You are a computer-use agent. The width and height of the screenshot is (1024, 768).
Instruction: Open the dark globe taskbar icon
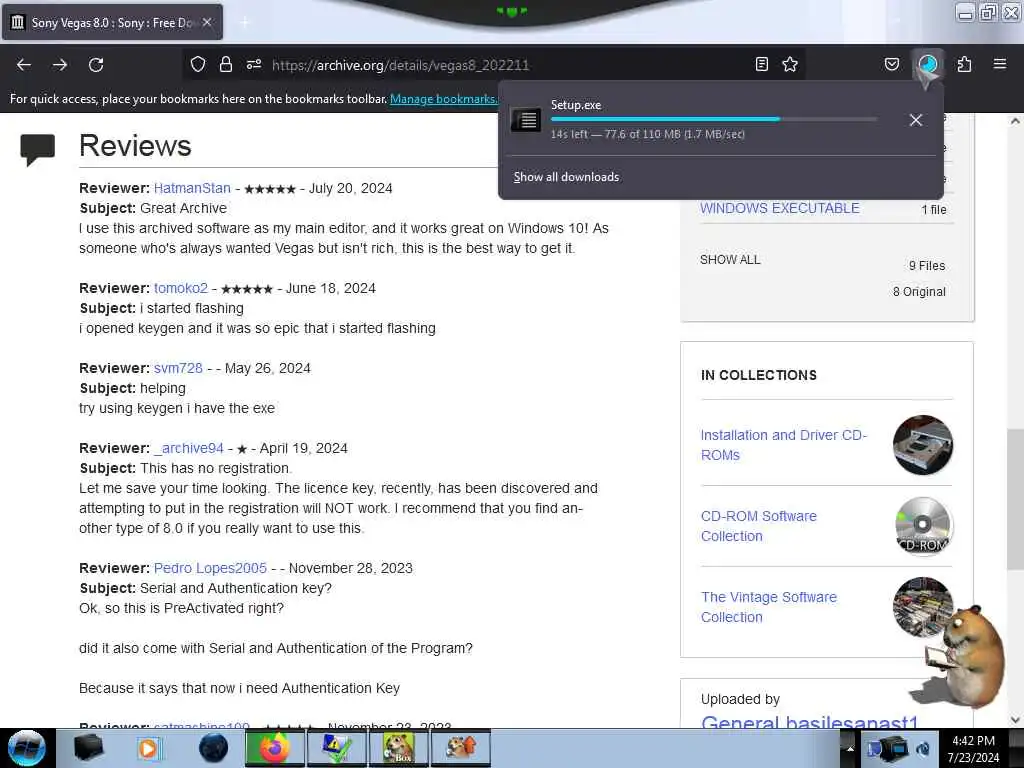[x=213, y=748]
